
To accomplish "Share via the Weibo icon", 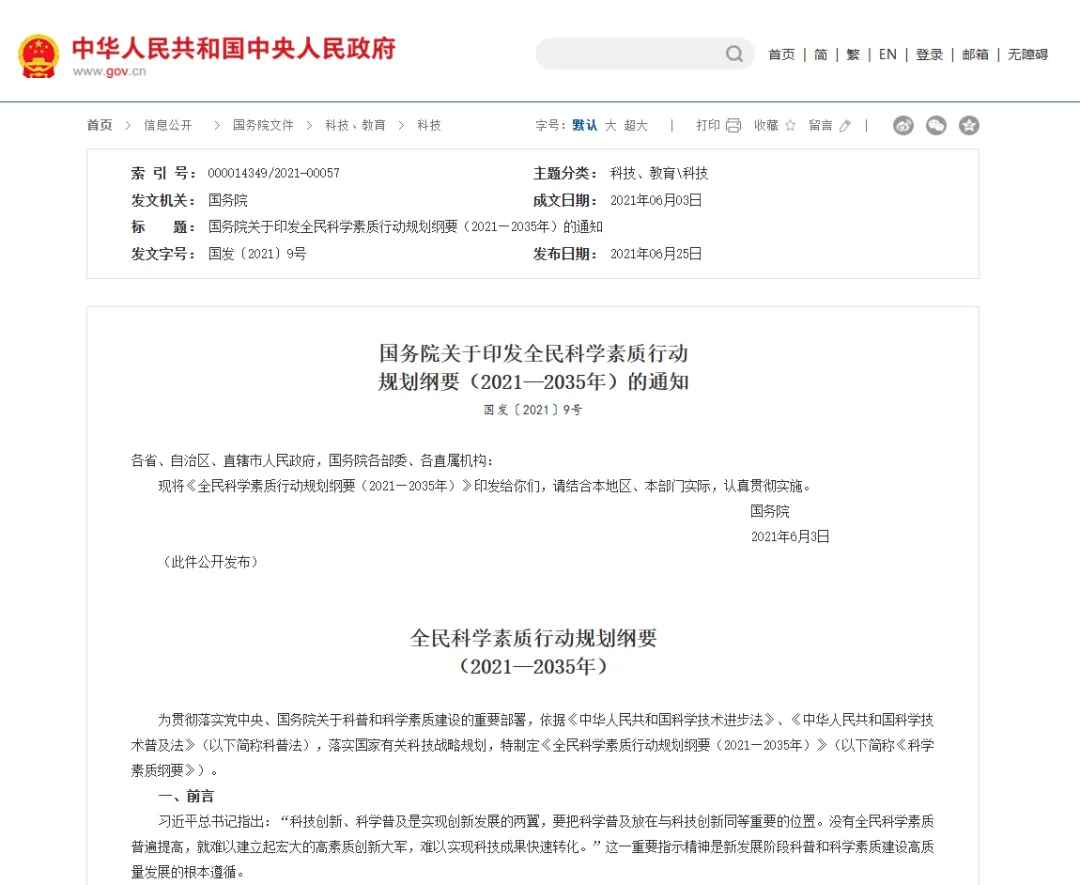I will (x=903, y=125).
